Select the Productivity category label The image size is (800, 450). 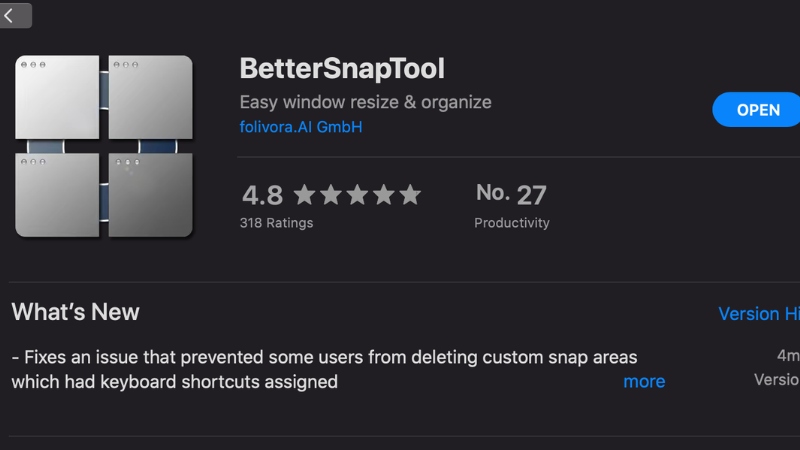511,223
